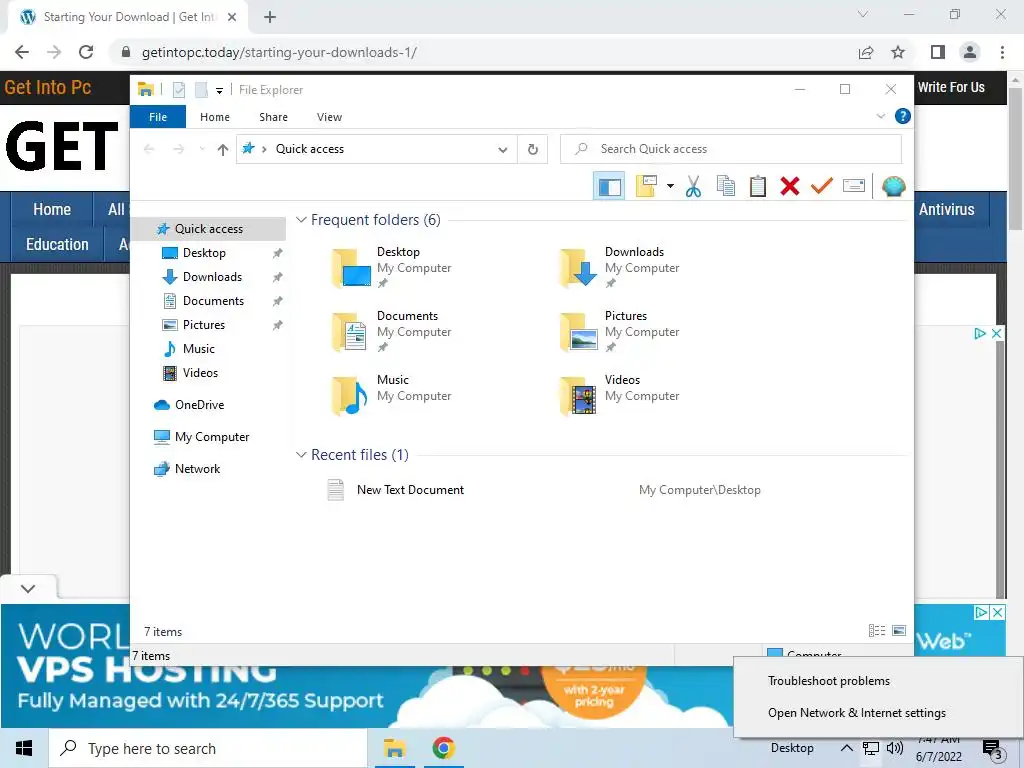This screenshot has height=768, width=1024.
Task: Click the Paste clipboard icon
Action: [x=758, y=186]
